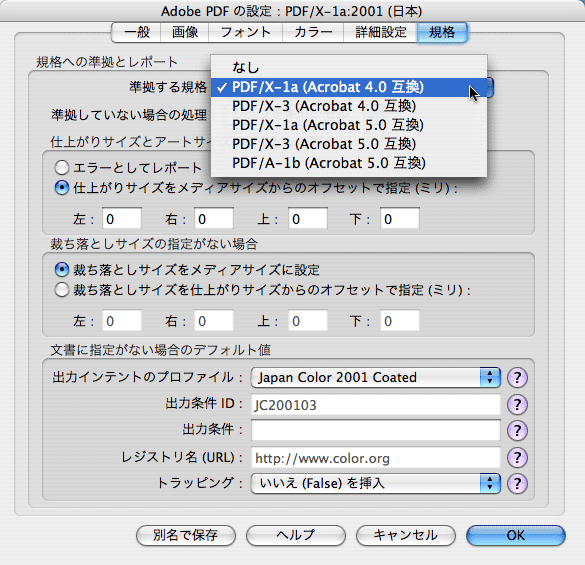585x565 pixels.
Task: Click the 出力条件 ID field
Action: coord(376,405)
